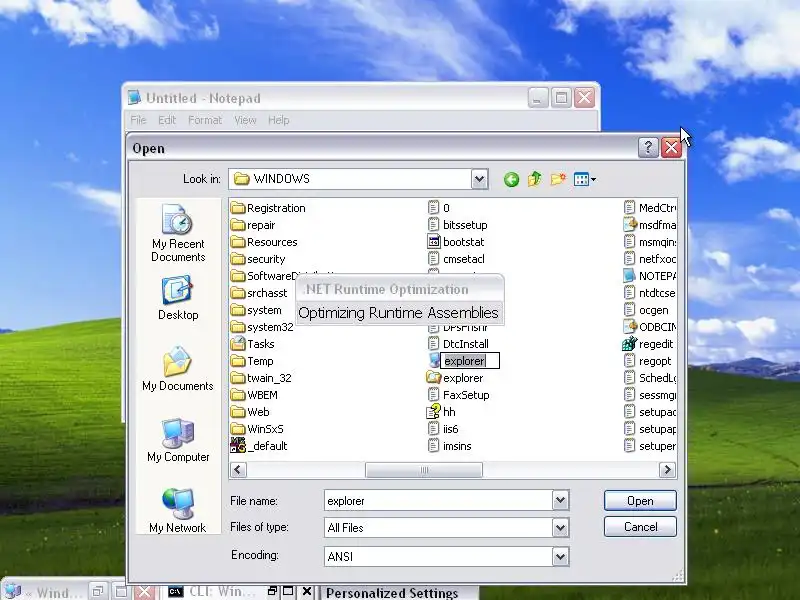This screenshot has height=600, width=800.
Task: Click the horizontal scrollbar thumb in file list
Action: (424, 470)
